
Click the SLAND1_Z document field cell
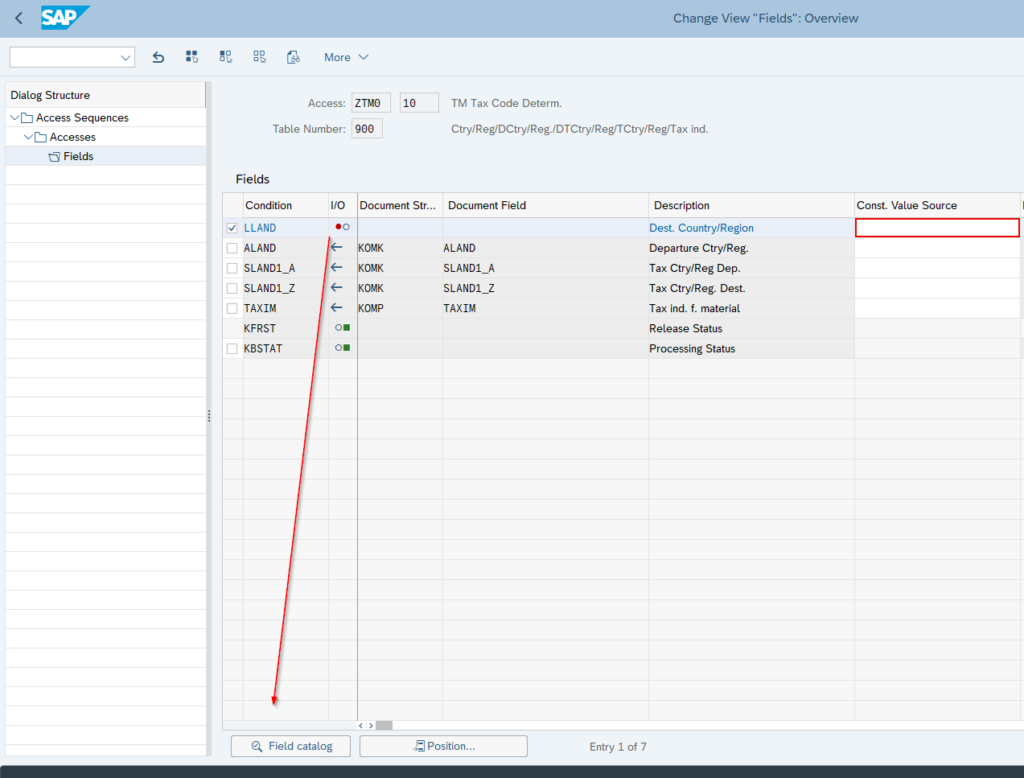coord(545,288)
